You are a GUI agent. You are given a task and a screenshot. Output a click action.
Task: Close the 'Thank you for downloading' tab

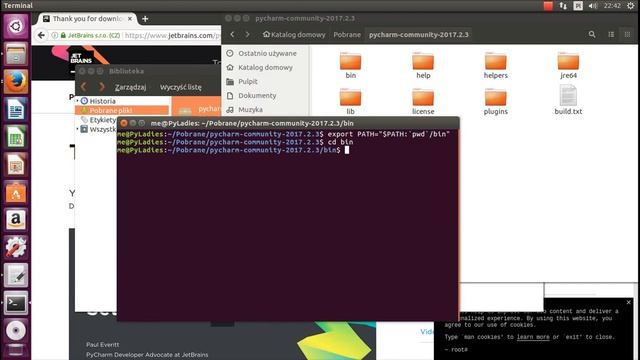(x=130, y=19)
